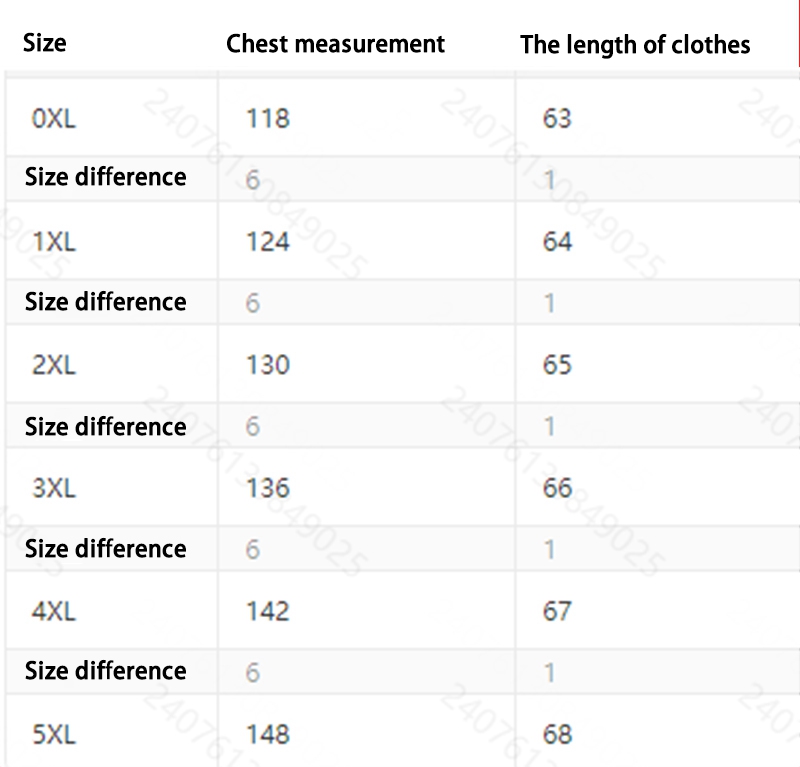Image resolution: width=800 pixels, height=767 pixels.
Task: Click the Size column header
Action: (x=45, y=43)
